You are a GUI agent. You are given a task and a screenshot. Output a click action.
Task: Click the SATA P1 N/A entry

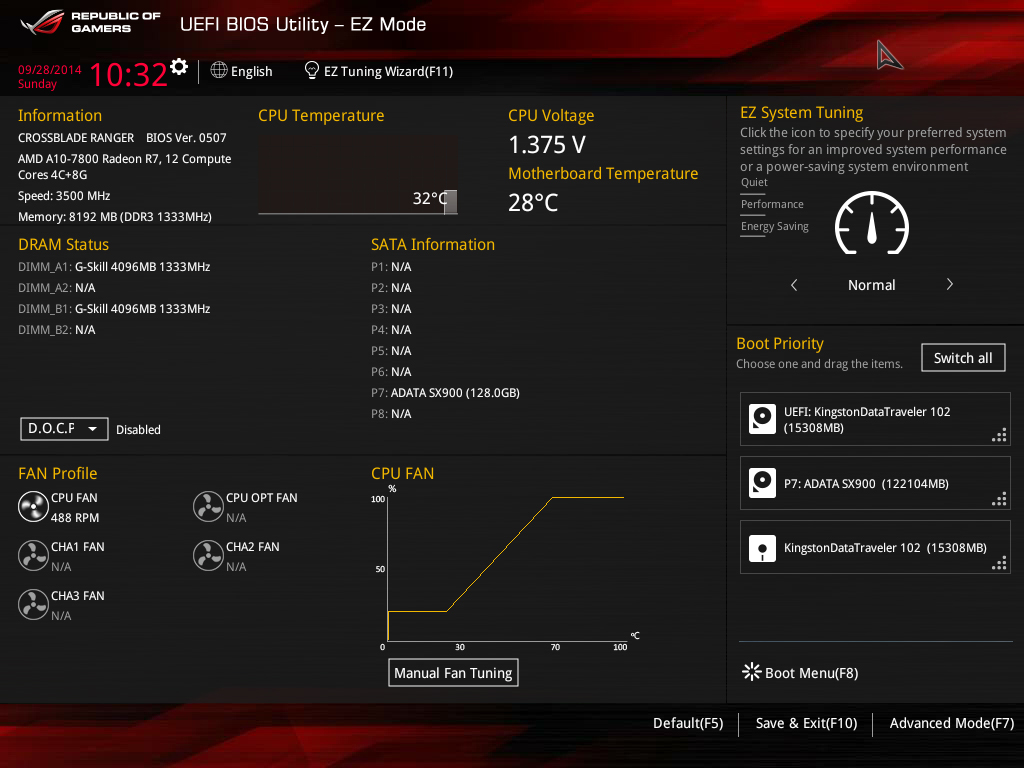click(x=391, y=266)
